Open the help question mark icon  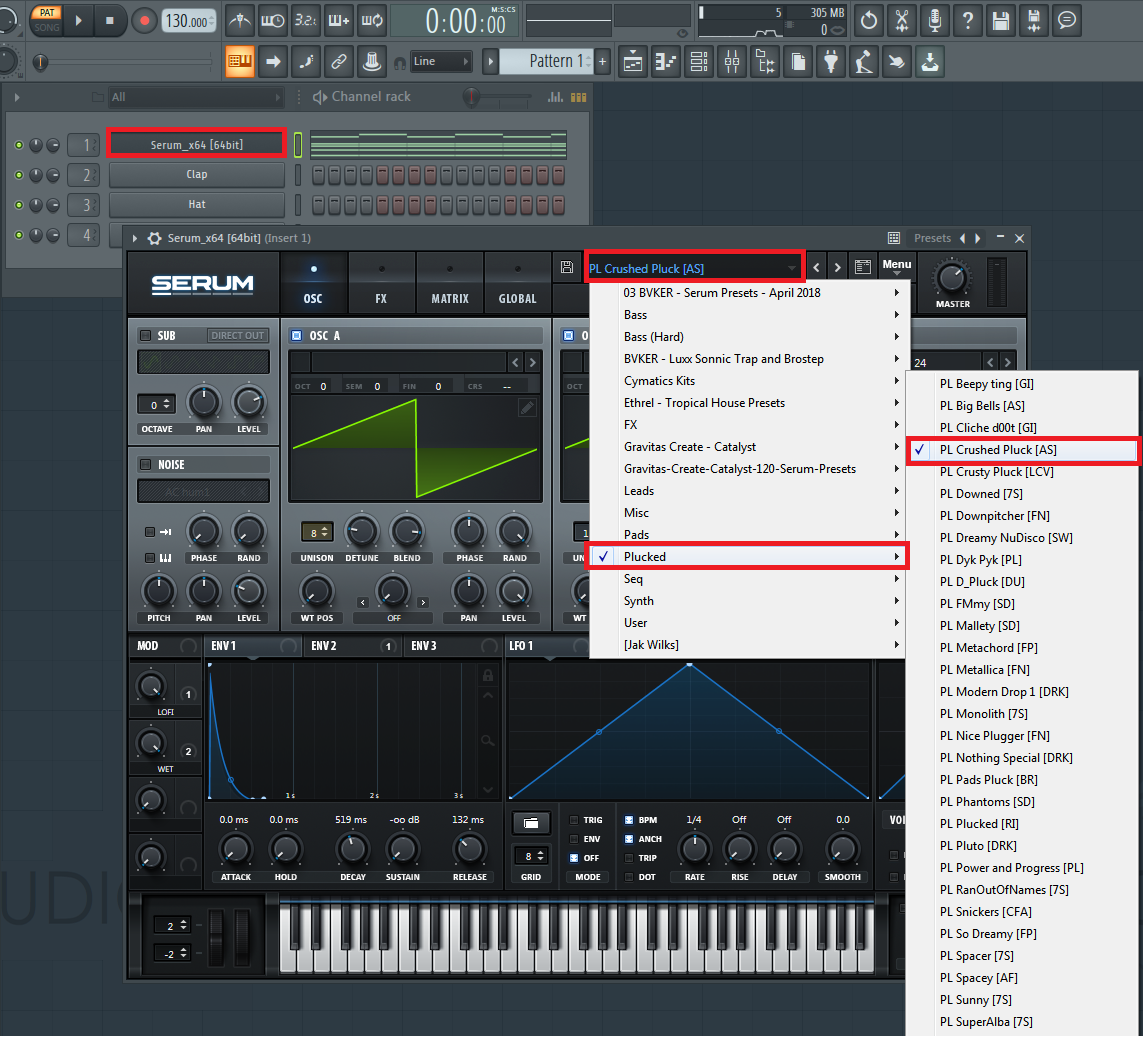(967, 20)
